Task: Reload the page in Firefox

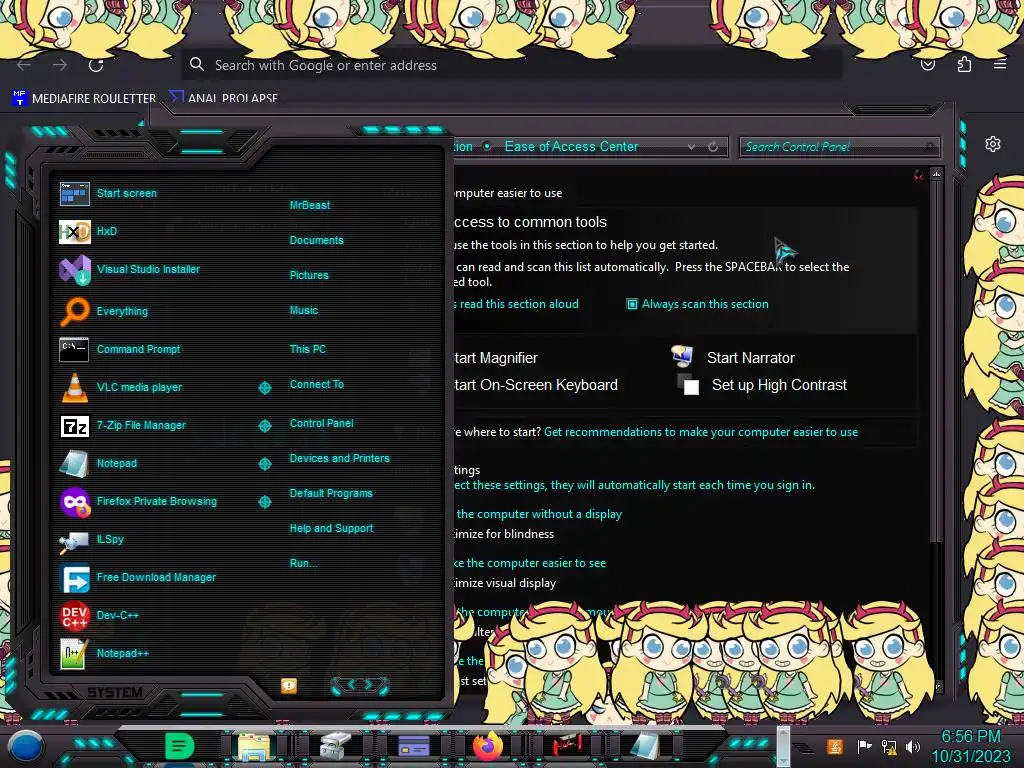Action: tap(96, 65)
